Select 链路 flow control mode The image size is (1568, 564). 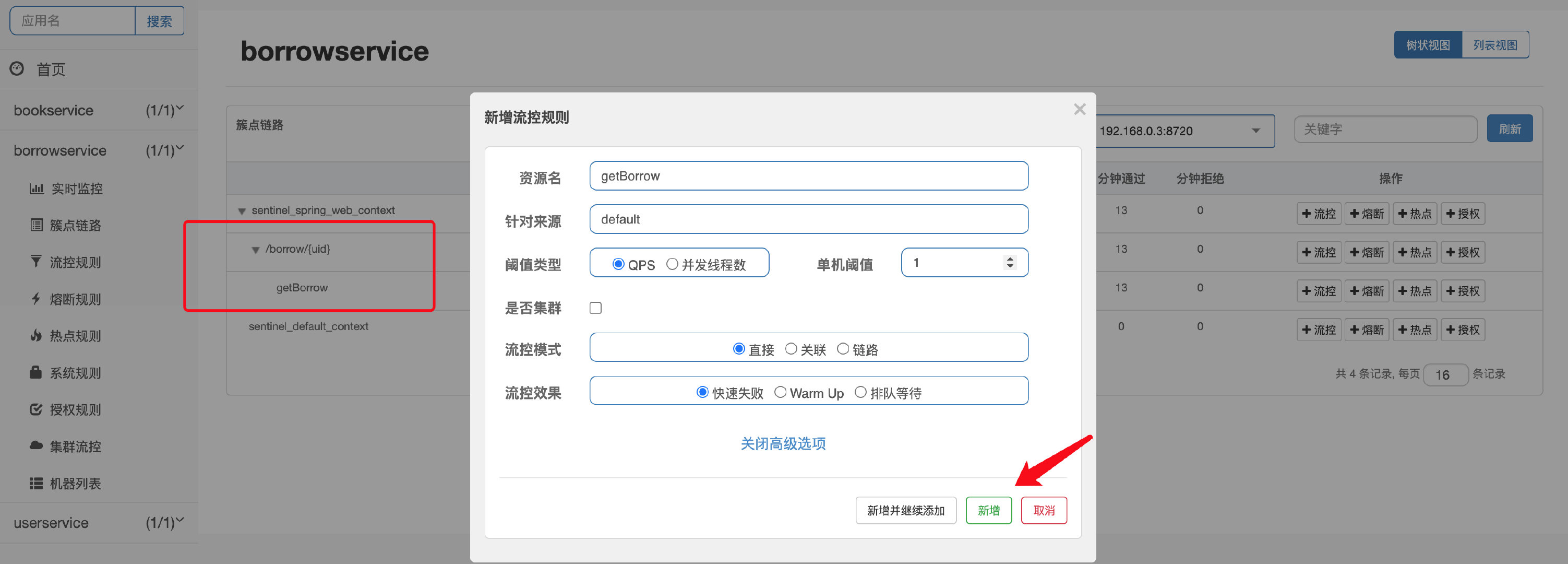[x=843, y=348]
